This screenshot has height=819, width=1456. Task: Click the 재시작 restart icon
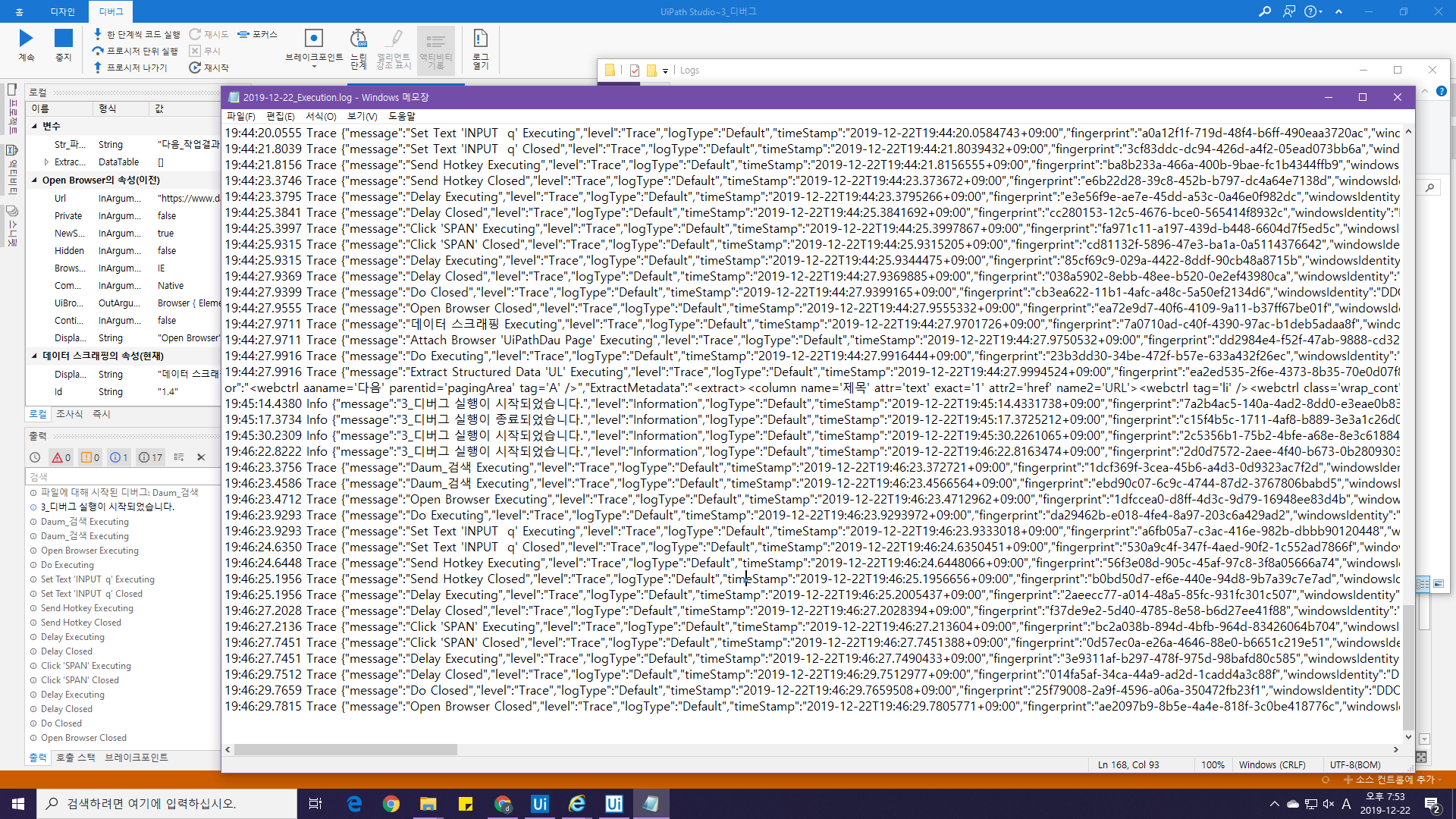click(x=196, y=67)
